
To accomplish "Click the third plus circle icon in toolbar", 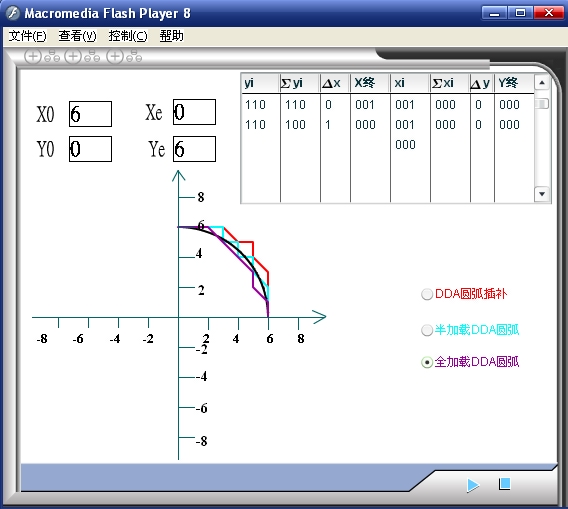I will click(x=115, y=57).
